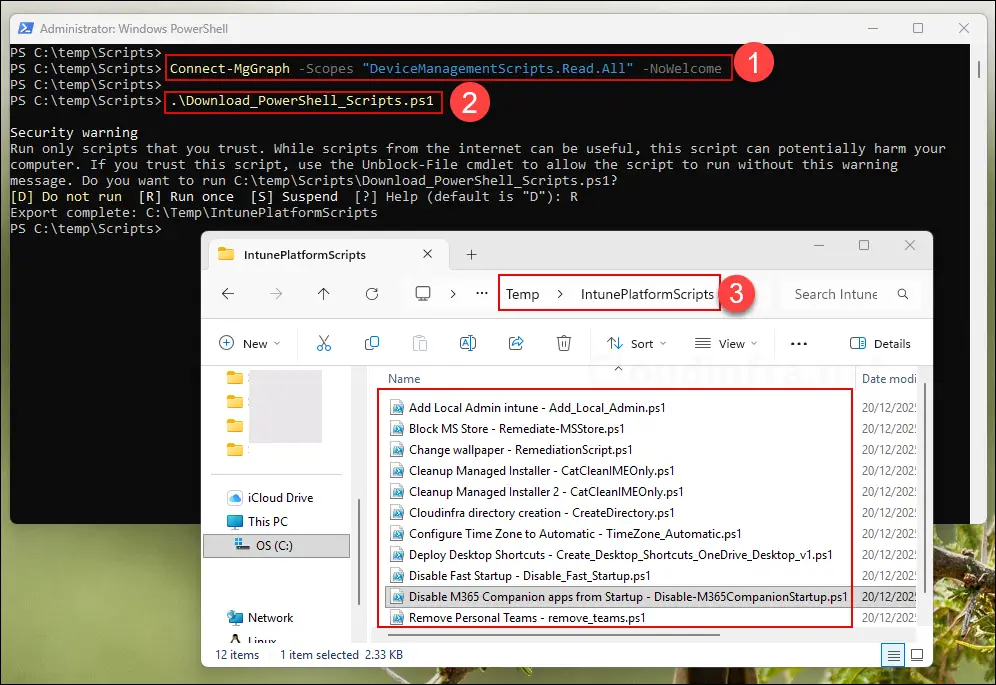Viewport: 996px width, 685px height.
Task: Delete the selected file with the trash icon
Action: pyautogui.click(x=564, y=343)
